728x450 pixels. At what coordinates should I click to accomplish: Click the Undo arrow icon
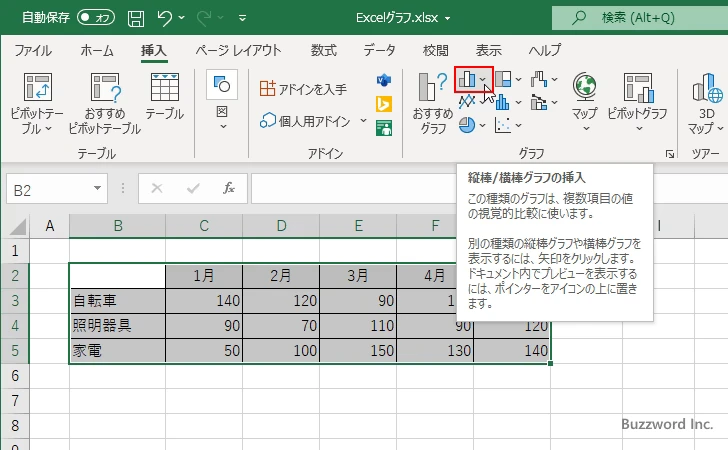click(164, 18)
